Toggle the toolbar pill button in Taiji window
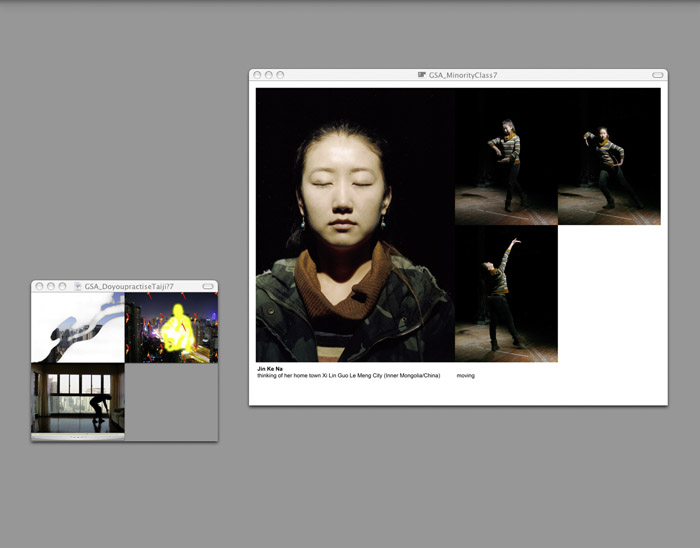The width and height of the screenshot is (700, 548). click(x=207, y=286)
